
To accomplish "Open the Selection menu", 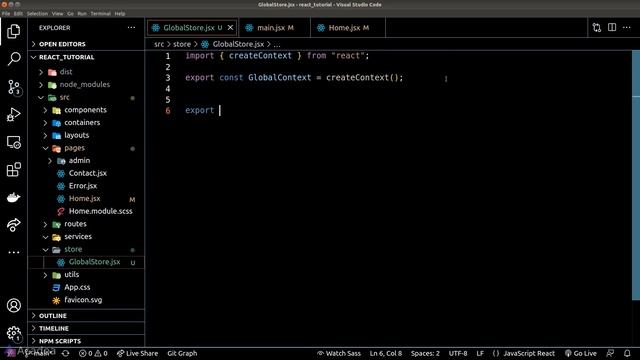I will [37, 13].
